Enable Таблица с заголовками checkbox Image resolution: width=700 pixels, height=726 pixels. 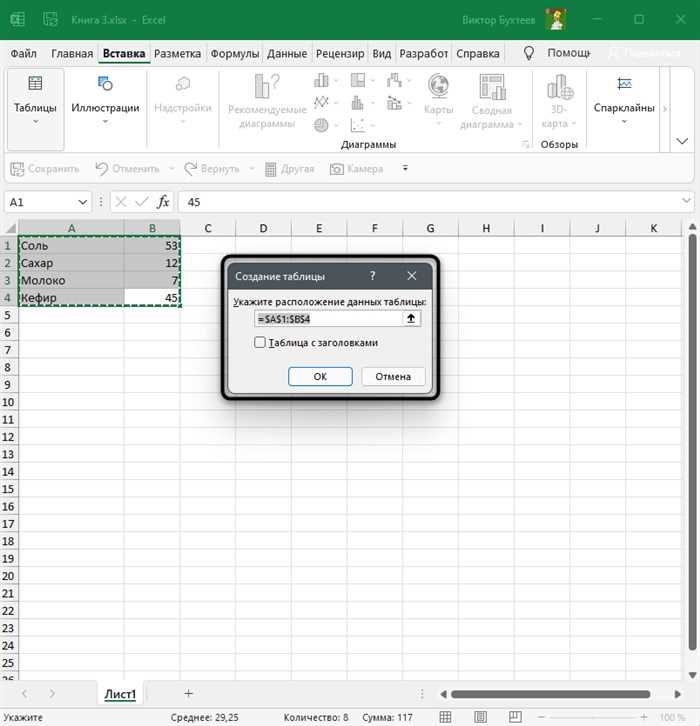[260, 343]
